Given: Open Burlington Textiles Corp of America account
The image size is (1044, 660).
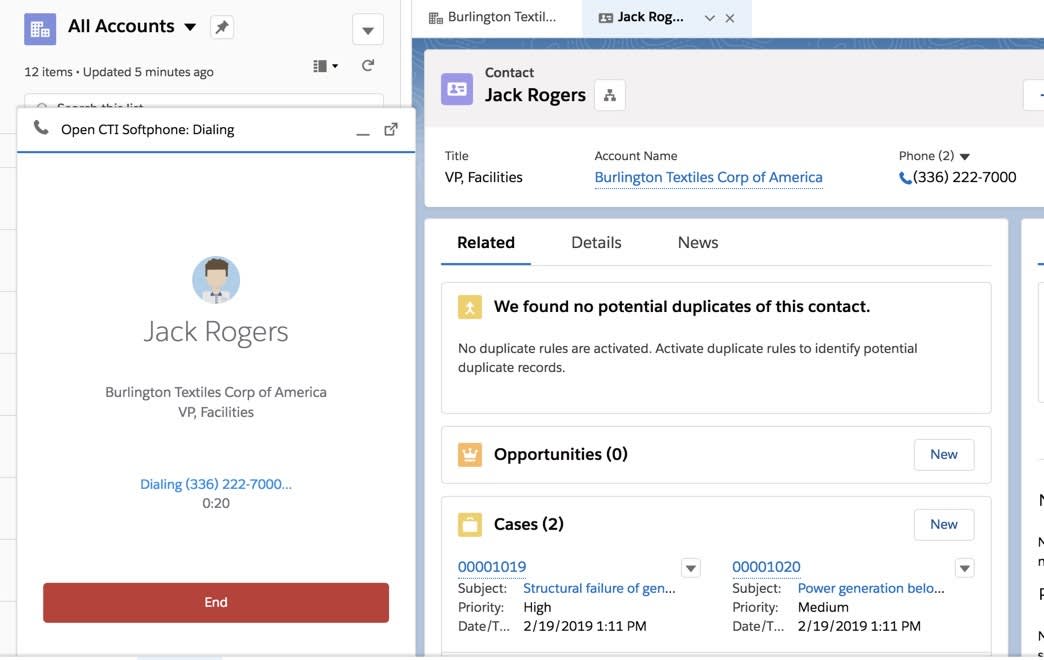Looking at the screenshot, I should pos(708,177).
